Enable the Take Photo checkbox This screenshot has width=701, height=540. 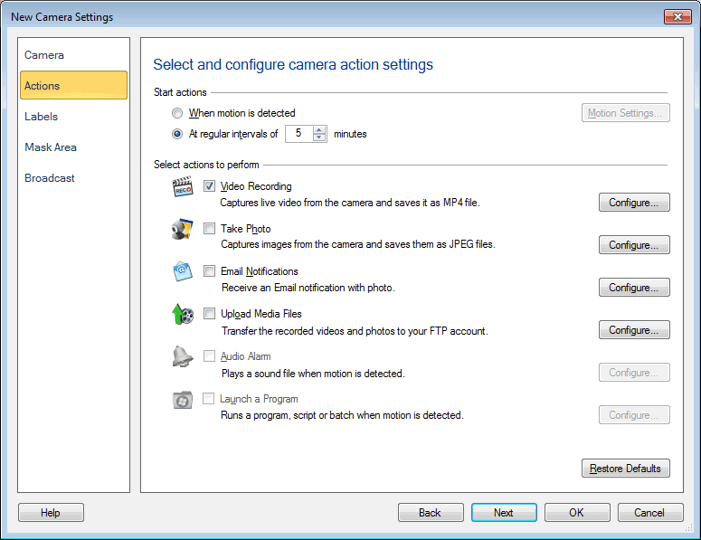(209, 229)
